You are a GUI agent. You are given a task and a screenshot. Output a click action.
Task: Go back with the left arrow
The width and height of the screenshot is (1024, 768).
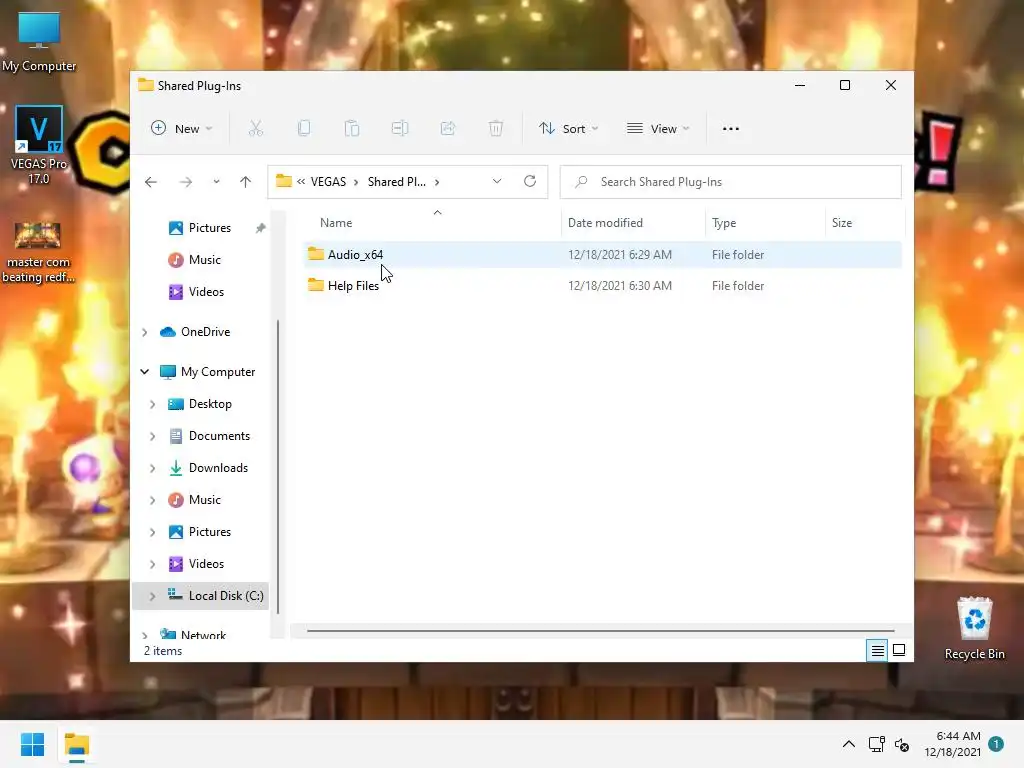coord(151,182)
